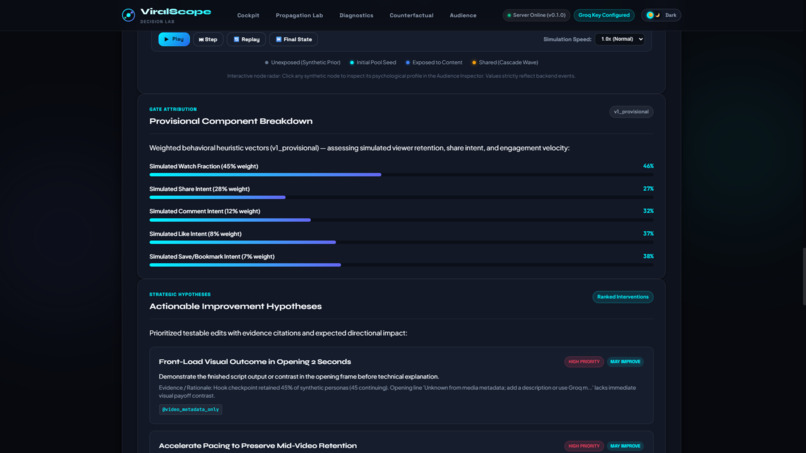Screen dimensions: 806x453
Task: Click MAY IMPROVE tag on Front-Load card
Action: click(x=625, y=361)
